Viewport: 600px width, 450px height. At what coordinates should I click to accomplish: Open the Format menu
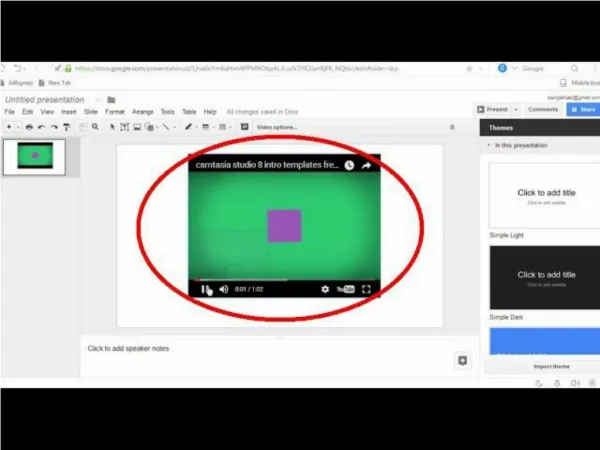tap(115, 112)
